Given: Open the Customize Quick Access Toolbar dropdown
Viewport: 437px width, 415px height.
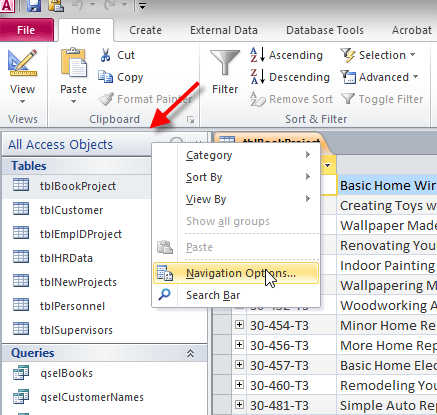Looking at the screenshot, I should pos(142,6).
